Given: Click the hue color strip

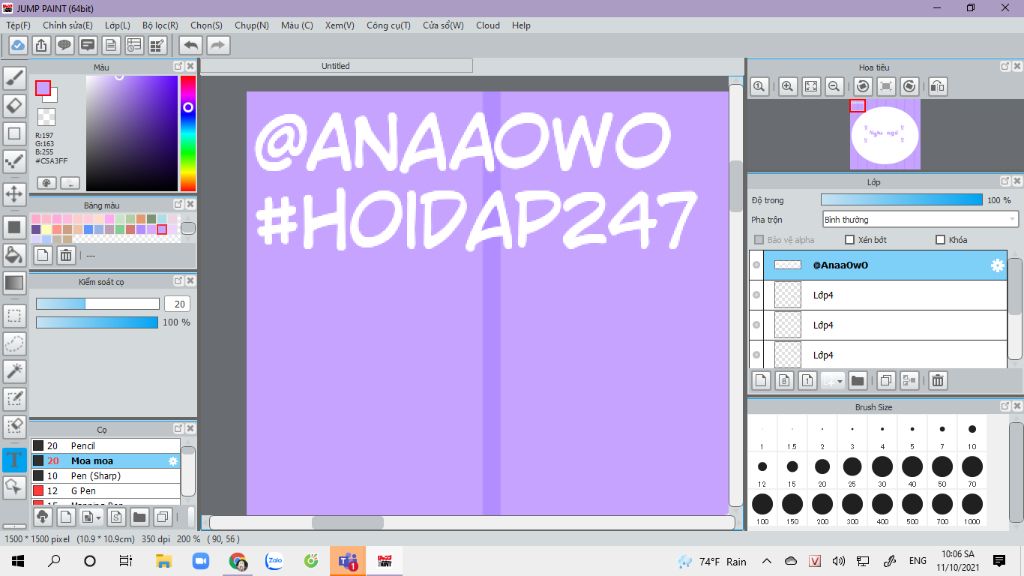Looking at the screenshot, I should pyautogui.click(x=188, y=133).
